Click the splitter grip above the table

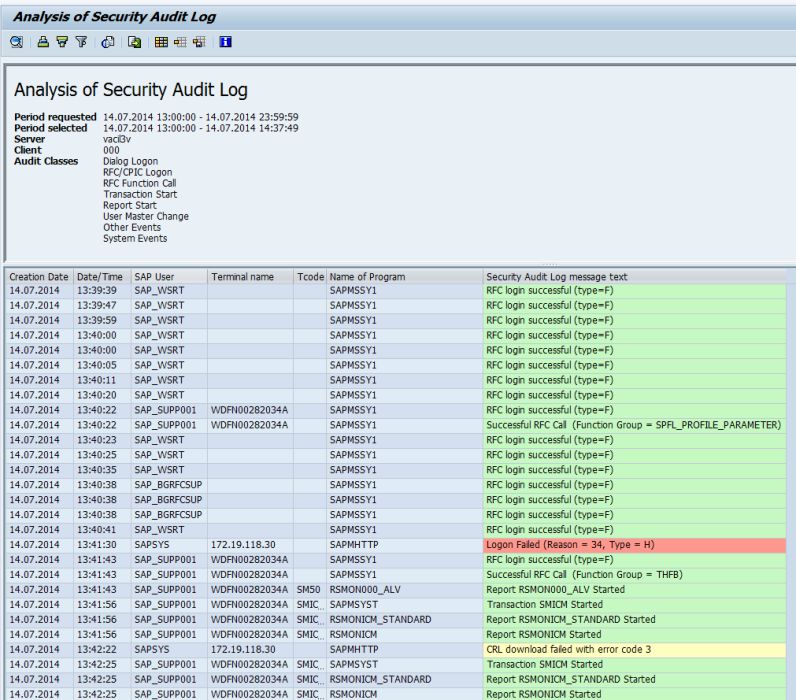(x=550, y=264)
